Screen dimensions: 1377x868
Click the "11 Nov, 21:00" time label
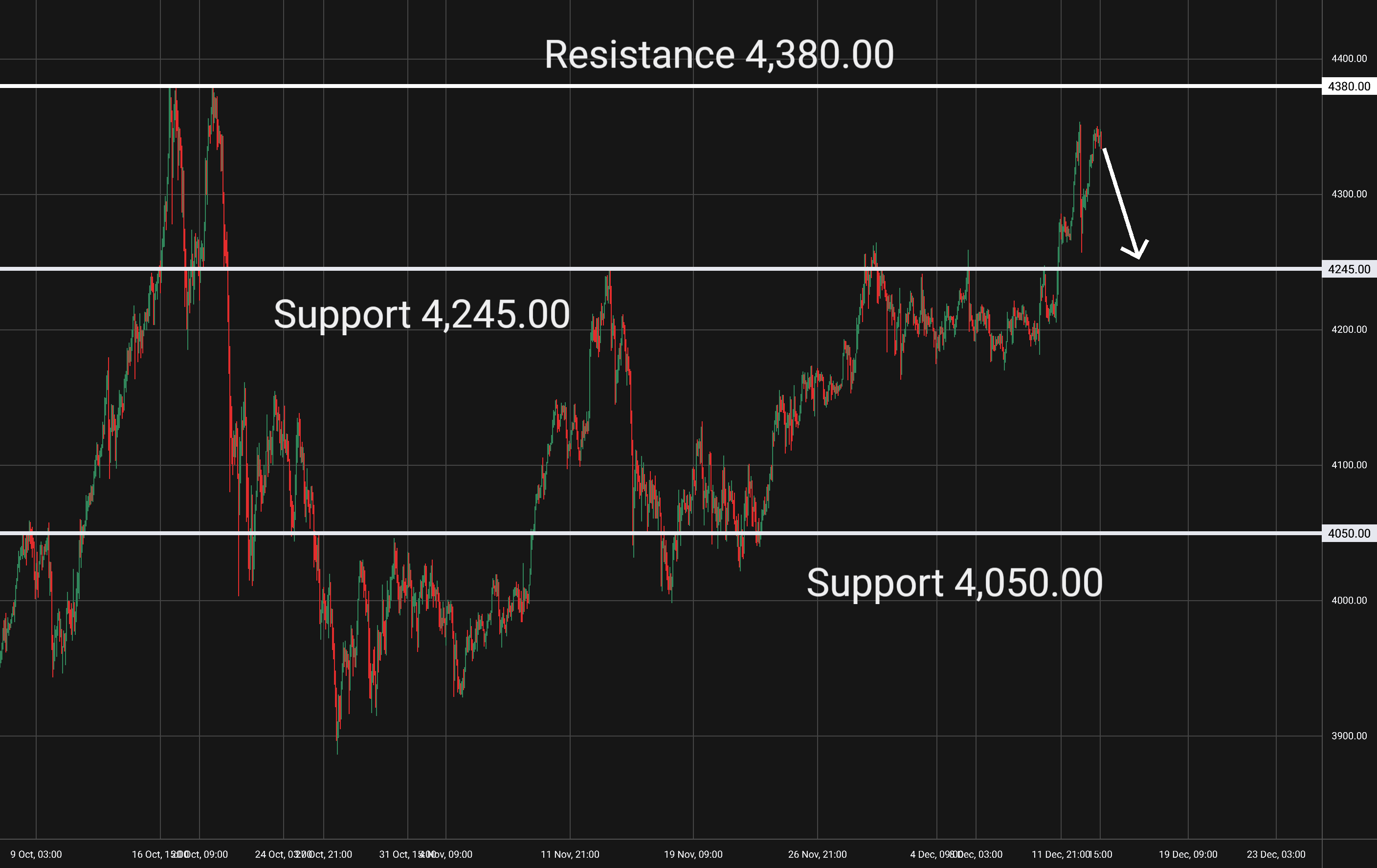[570, 854]
